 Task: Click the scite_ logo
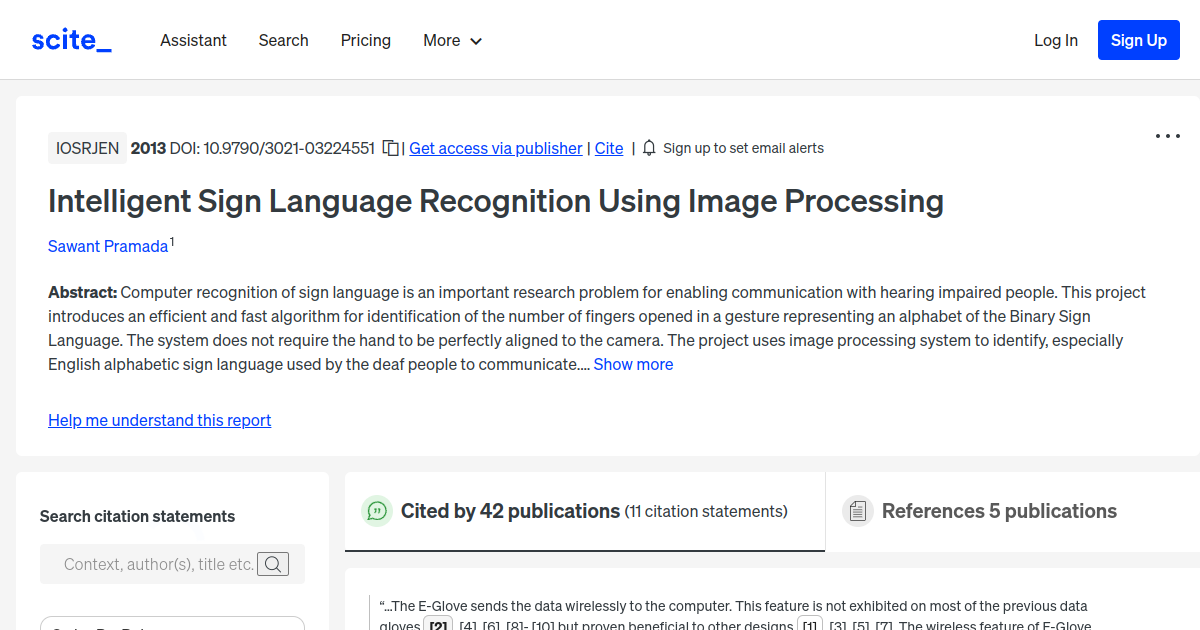tap(71, 39)
